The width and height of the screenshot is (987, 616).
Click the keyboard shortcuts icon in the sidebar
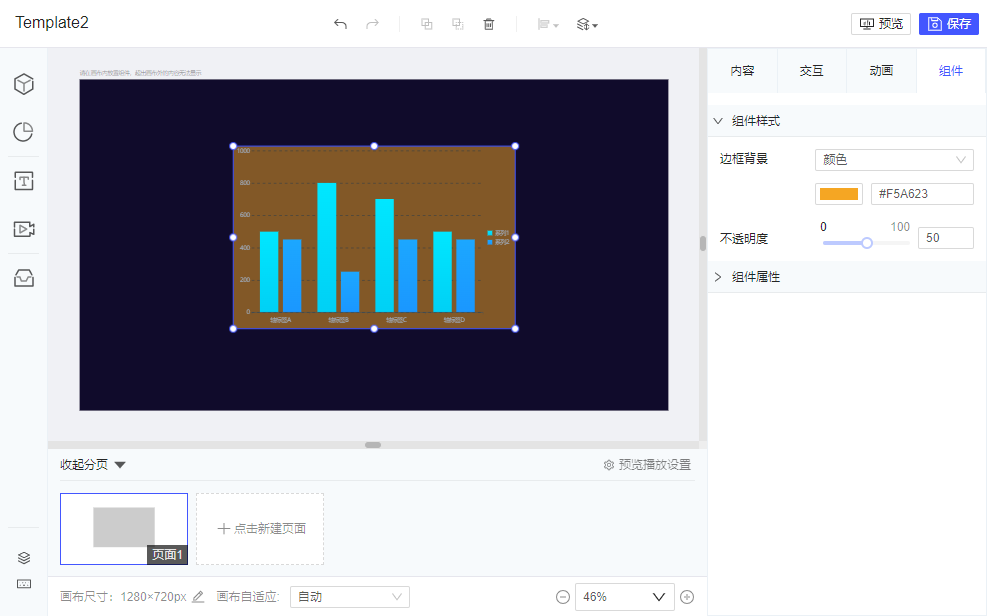[24, 584]
